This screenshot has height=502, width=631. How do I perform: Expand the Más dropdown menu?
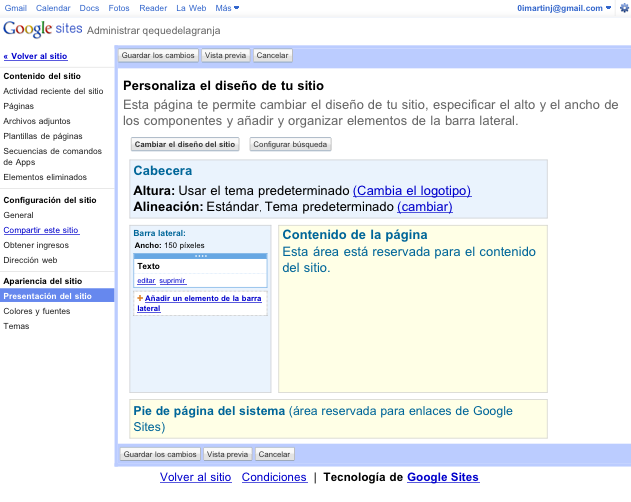[227, 8]
